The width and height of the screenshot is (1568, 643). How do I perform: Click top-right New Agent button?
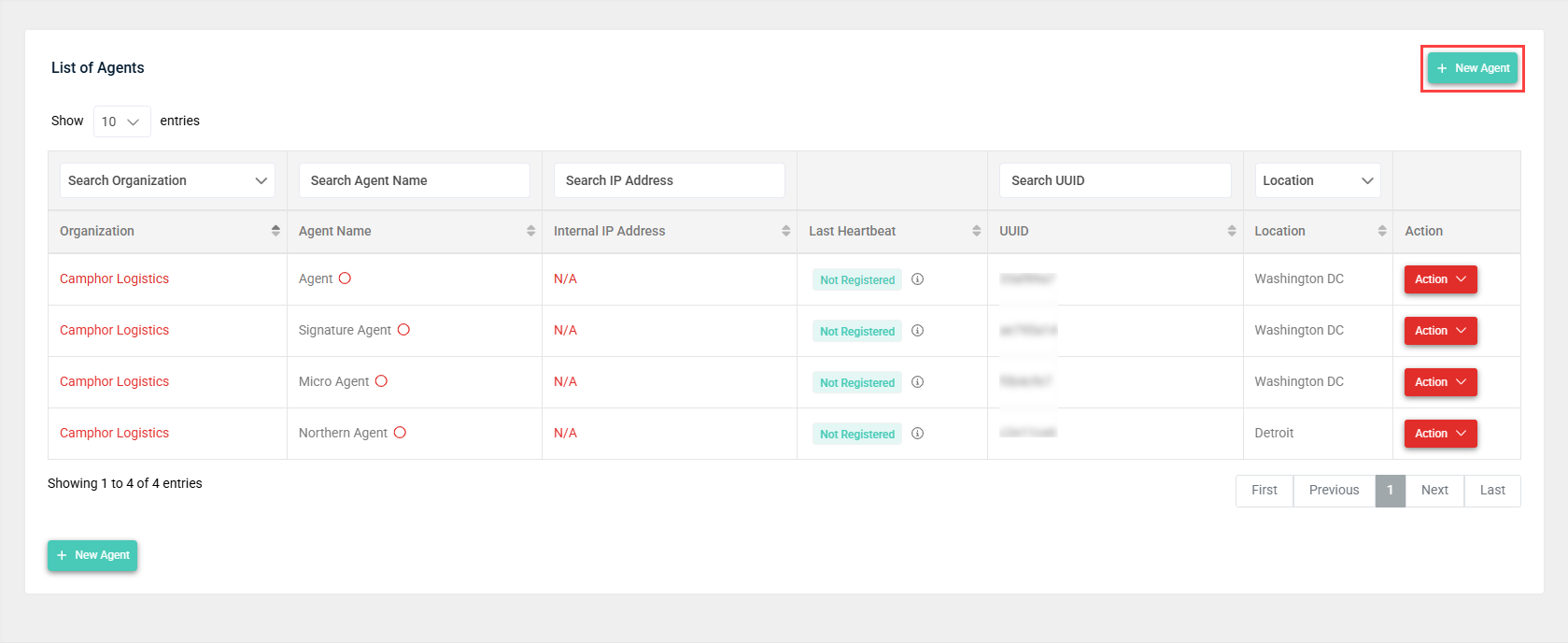[1472, 68]
